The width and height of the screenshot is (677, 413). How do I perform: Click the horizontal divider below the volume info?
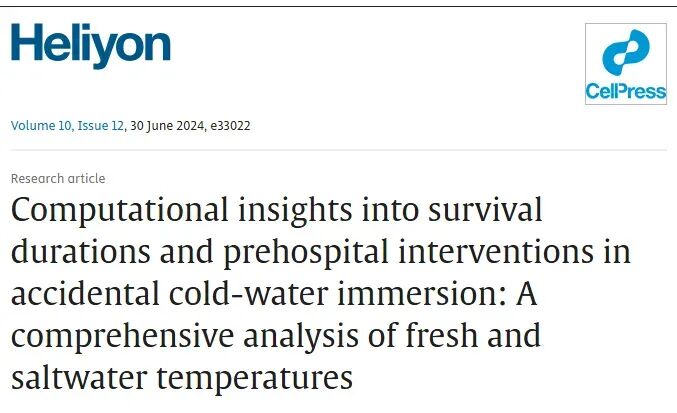[x=338, y=151]
